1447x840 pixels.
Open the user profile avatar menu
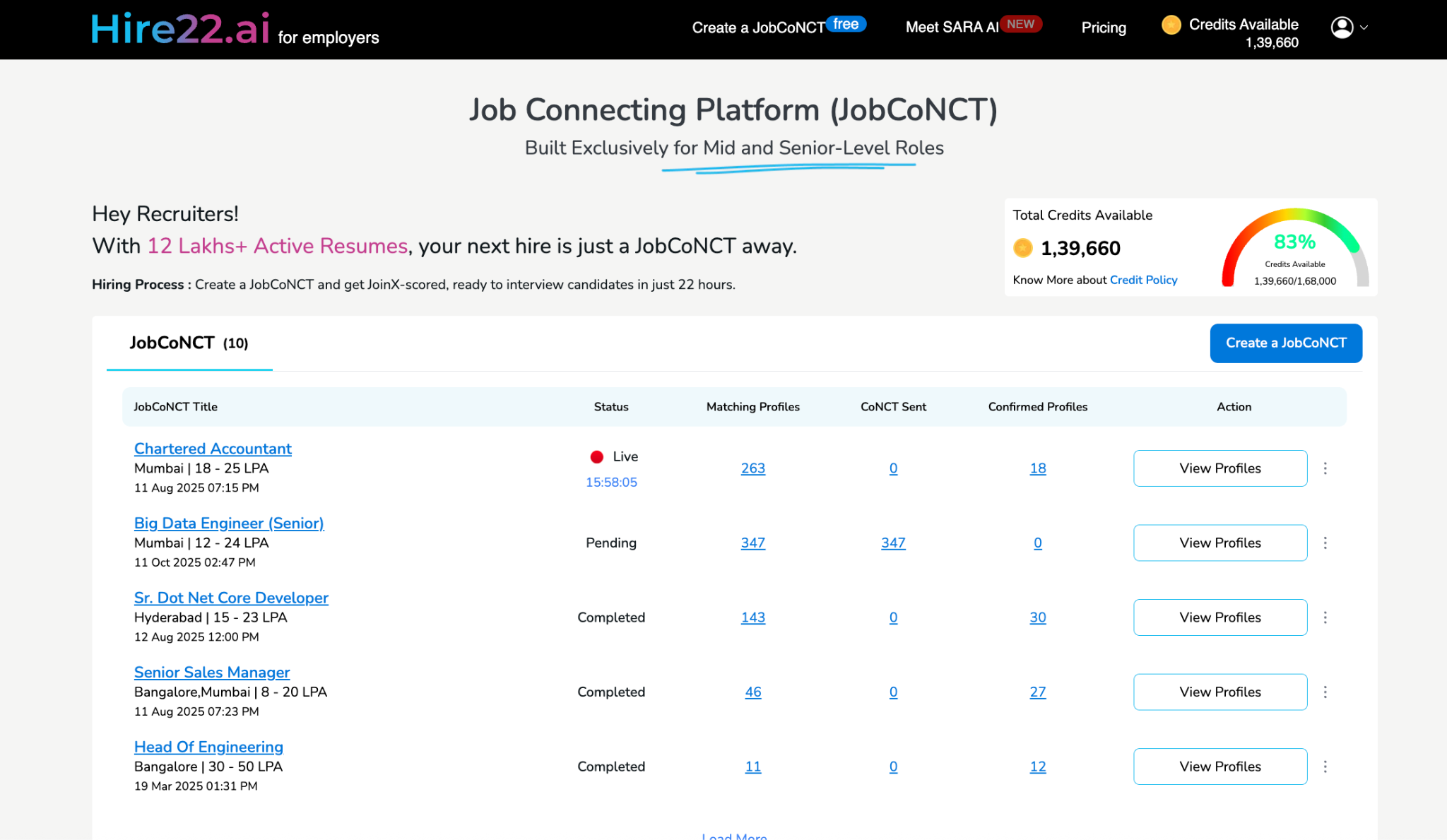(x=1342, y=28)
